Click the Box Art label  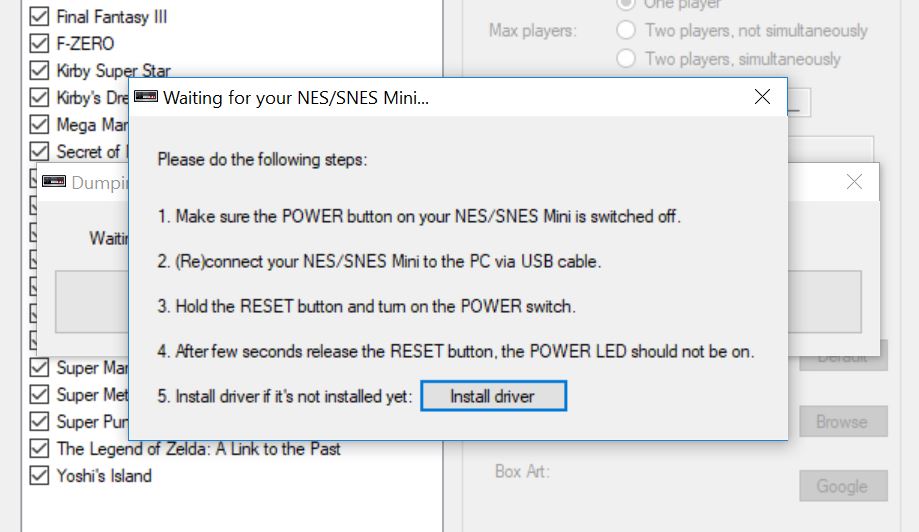(x=522, y=471)
